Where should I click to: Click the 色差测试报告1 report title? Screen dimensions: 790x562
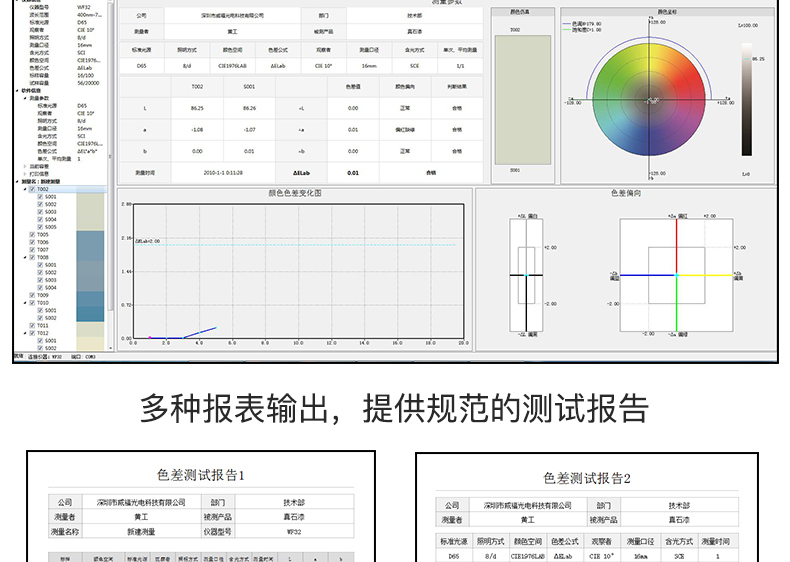point(201,475)
